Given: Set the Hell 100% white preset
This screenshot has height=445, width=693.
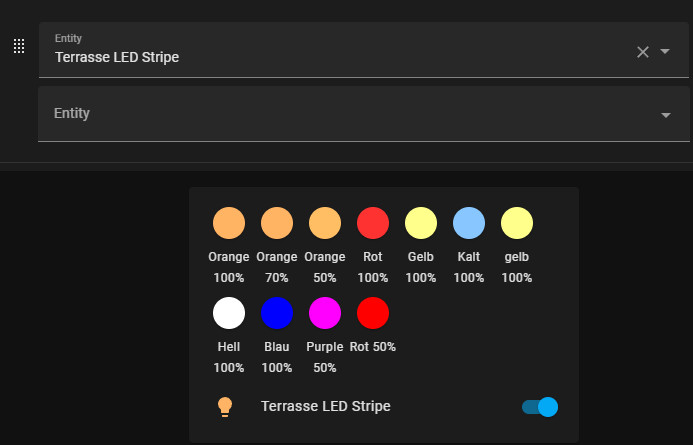Looking at the screenshot, I should (229, 313).
